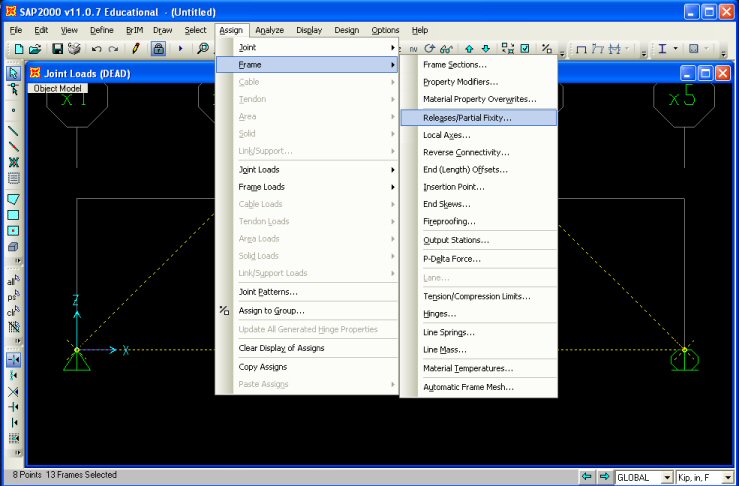This screenshot has height=486, width=739.
Task: Click the Move Down in List arrow
Action: tap(486, 49)
